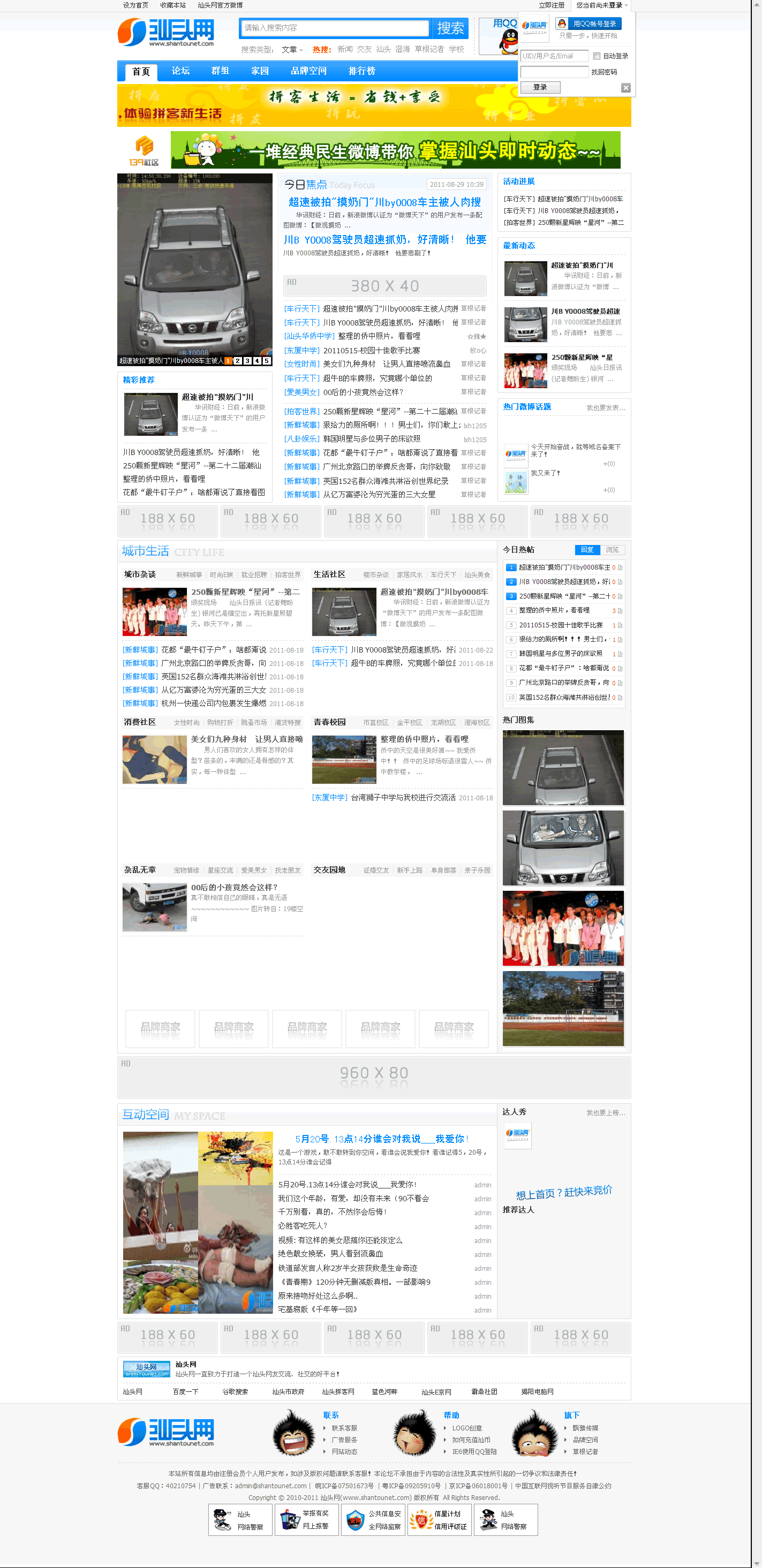Image resolution: width=762 pixels, height=1568 pixels.
Task: Open the 文章 search type dropdown
Action: pyautogui.click(x=291, y=50)
